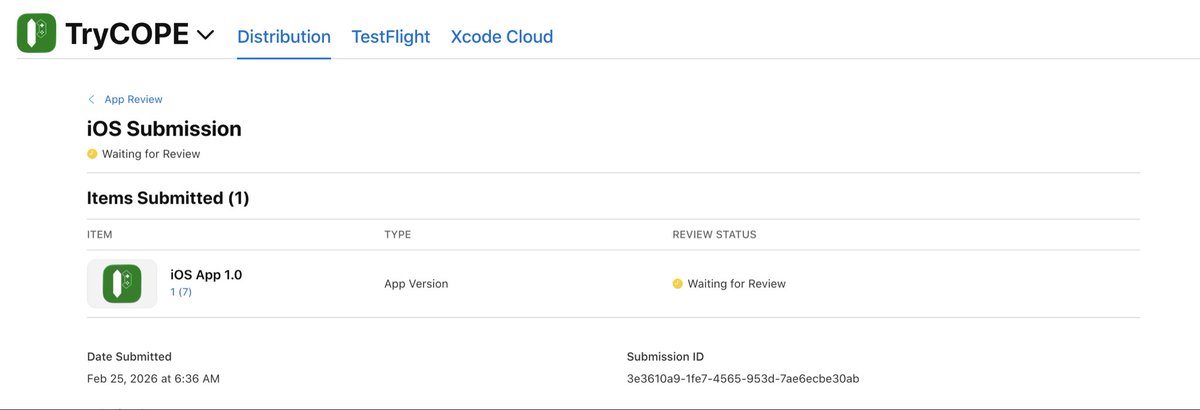Switch to the Distribution tab

[x=284, y=37]
